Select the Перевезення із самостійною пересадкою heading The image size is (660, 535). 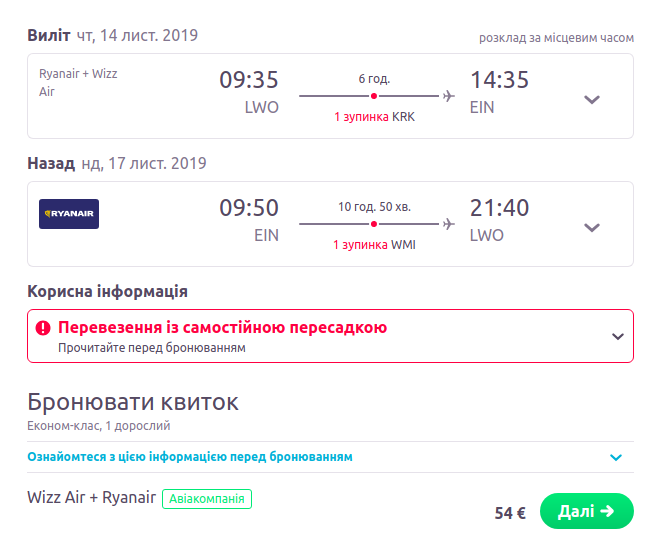(x=222, y=327)
